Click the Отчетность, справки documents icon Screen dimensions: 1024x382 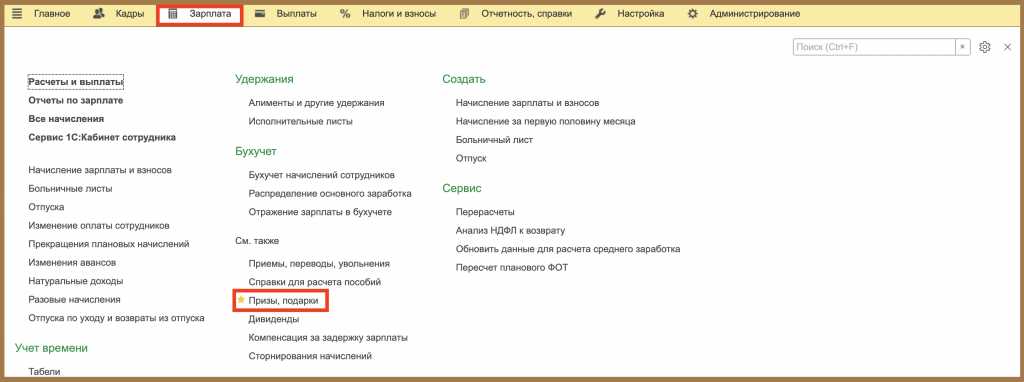pos(464,14)
